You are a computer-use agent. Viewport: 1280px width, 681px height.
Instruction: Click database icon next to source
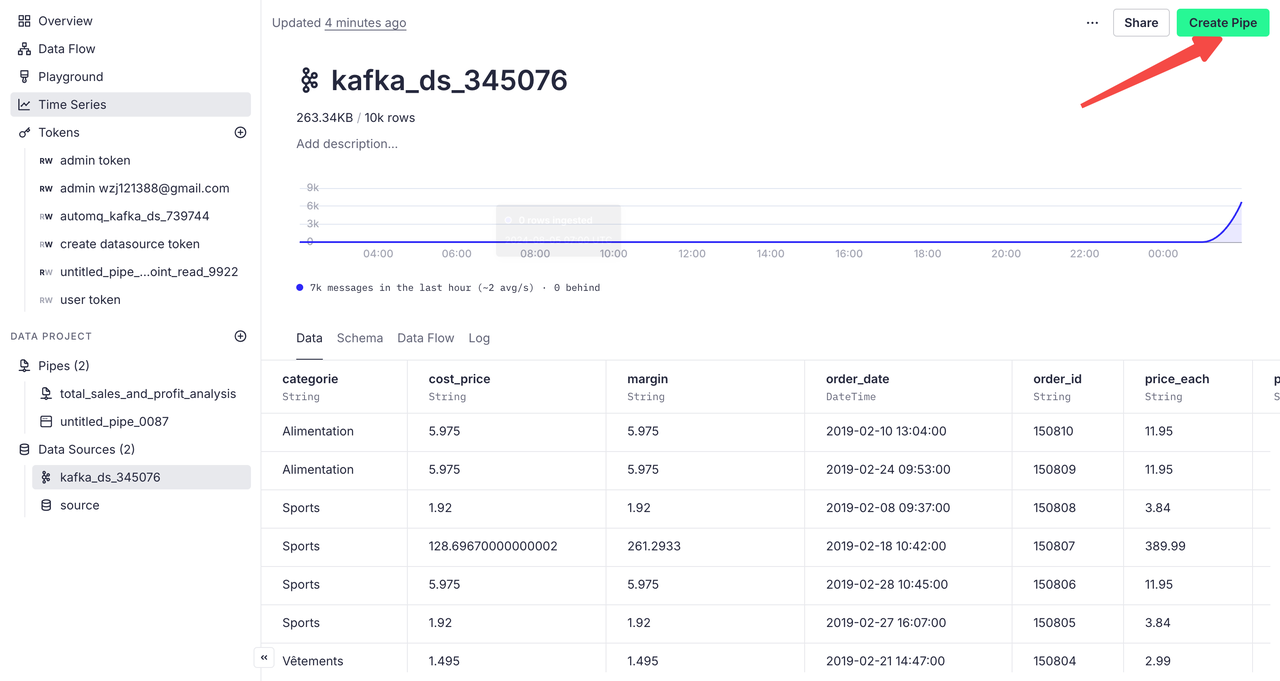[46, 505]
